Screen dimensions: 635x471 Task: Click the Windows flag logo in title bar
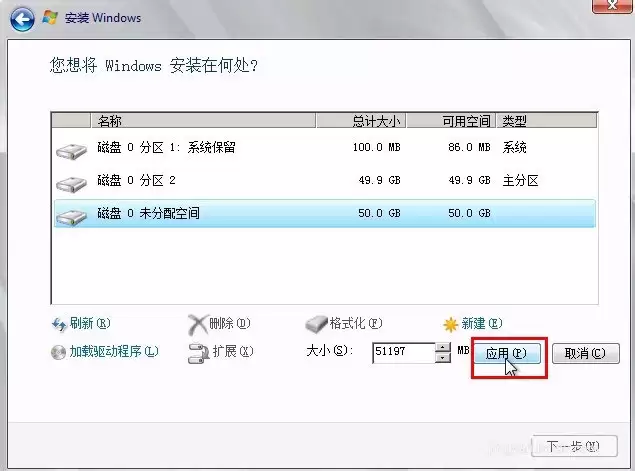coord(50,18)
